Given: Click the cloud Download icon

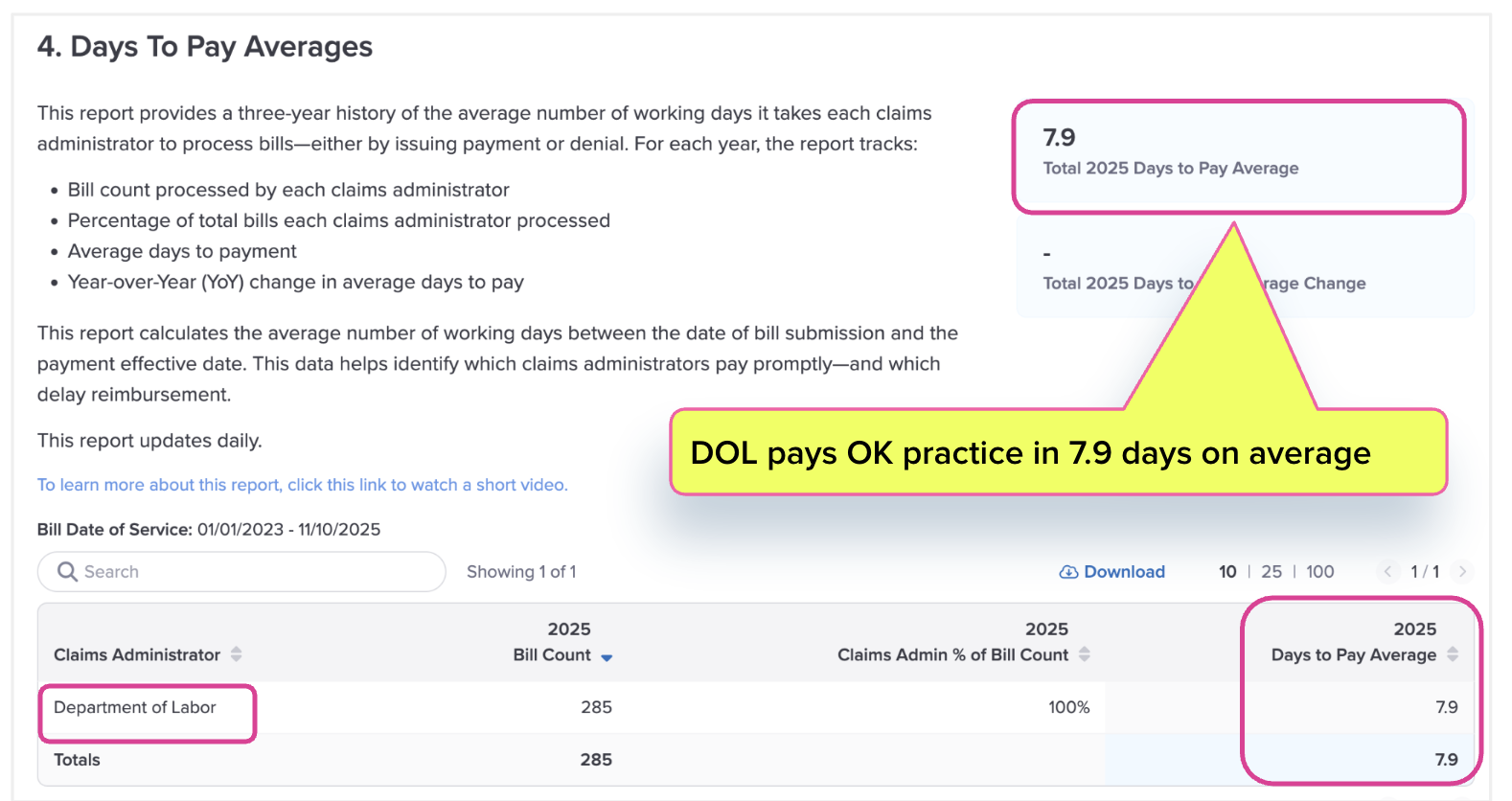Looking at the screenshot, I should [x=1068, y=572].
